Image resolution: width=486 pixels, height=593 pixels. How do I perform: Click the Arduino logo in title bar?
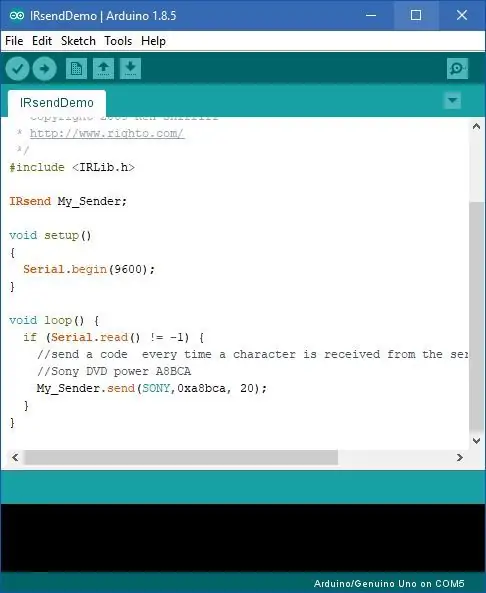tap(17, 16)
